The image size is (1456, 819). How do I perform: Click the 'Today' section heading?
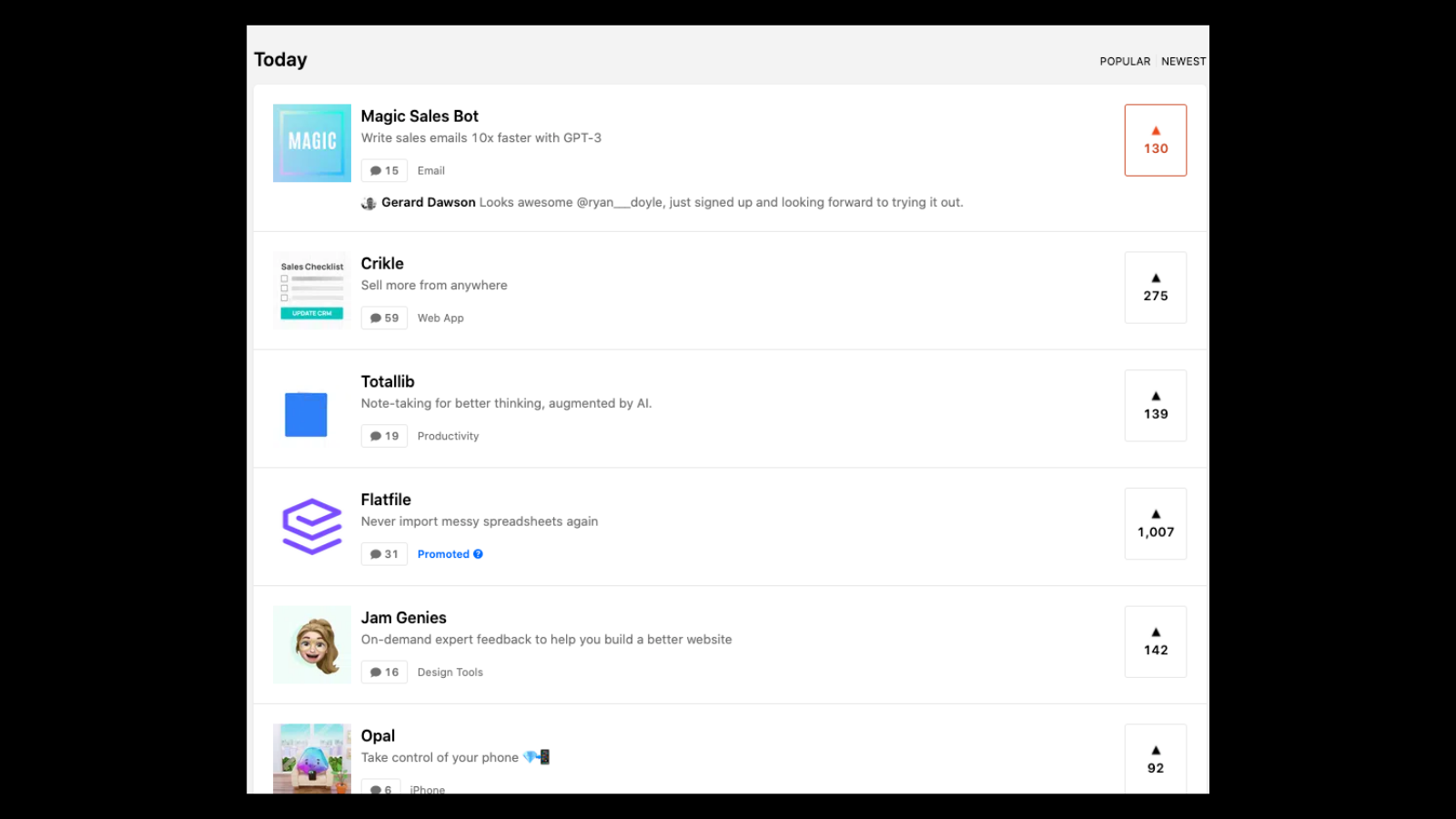click(280, 60)
